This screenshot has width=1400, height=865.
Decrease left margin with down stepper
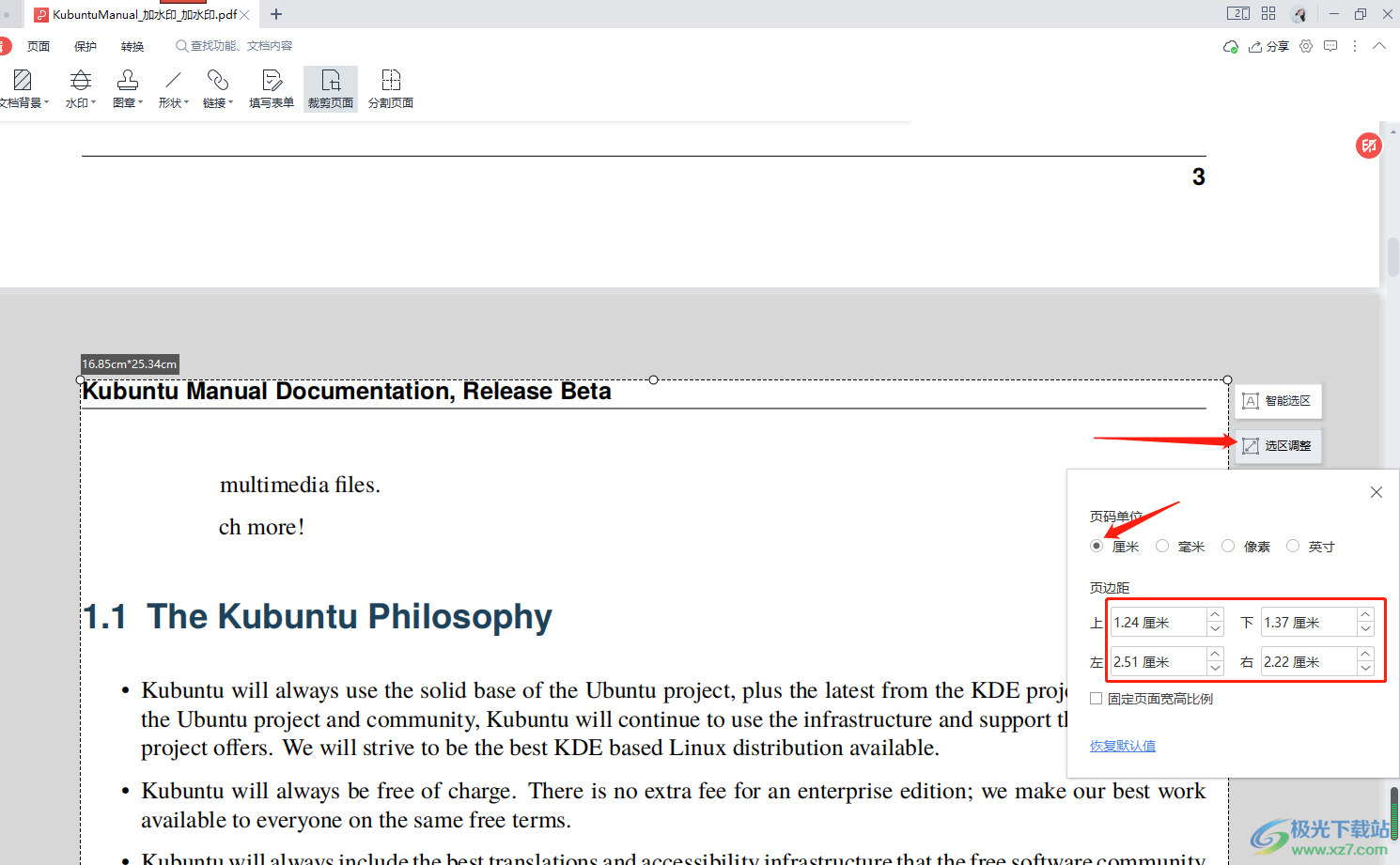tap(1215, 669)
